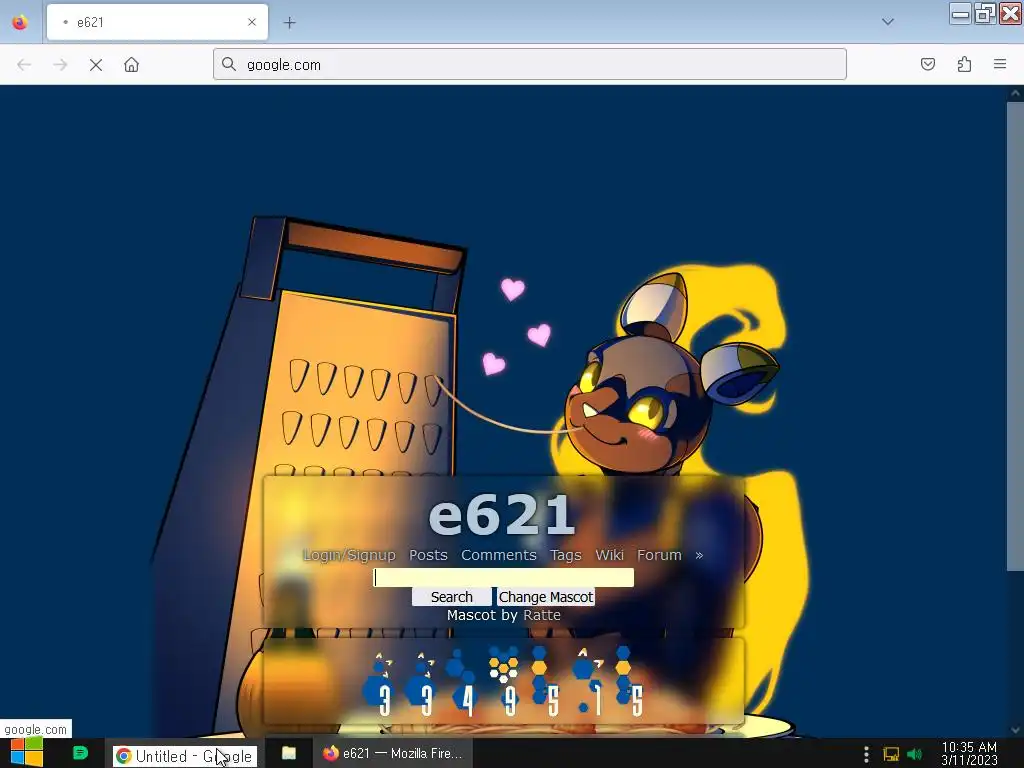The image size is (1024, 768).
Task: Open the Ratte mascot artist link
Action: click(542, 615)
